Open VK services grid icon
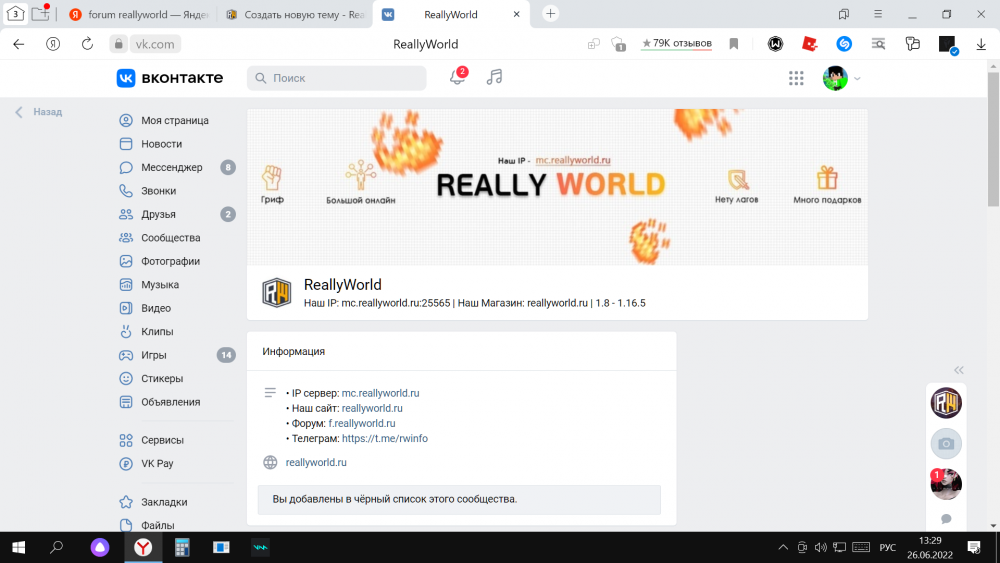The height and width of the screenshot is (563, 1000). point(796,78)
